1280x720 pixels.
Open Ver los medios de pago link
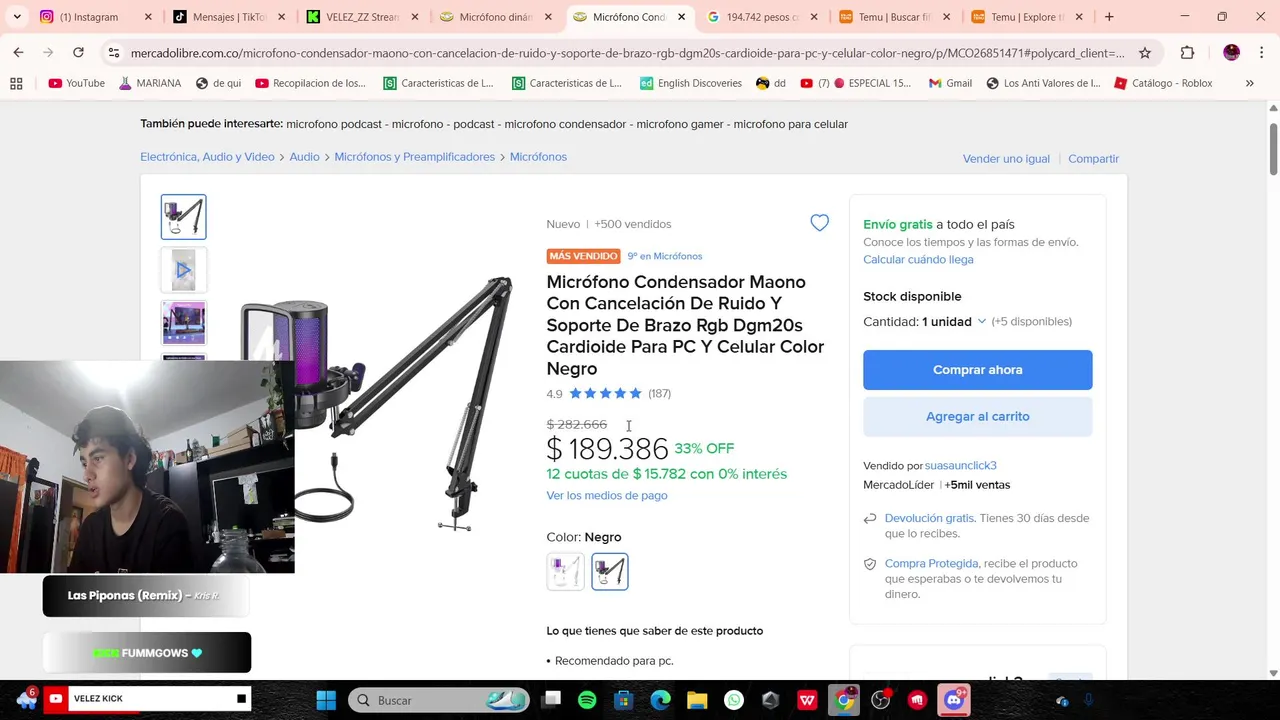click(x=606, y=495)
